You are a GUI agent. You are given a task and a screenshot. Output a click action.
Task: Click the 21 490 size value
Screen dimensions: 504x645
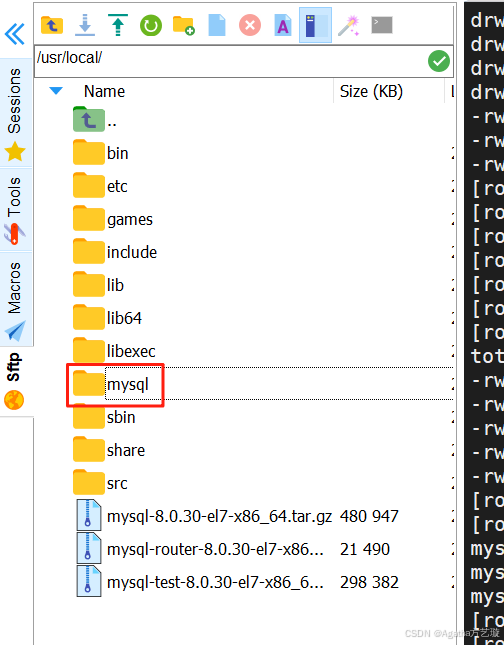click(x=365, y=549)
